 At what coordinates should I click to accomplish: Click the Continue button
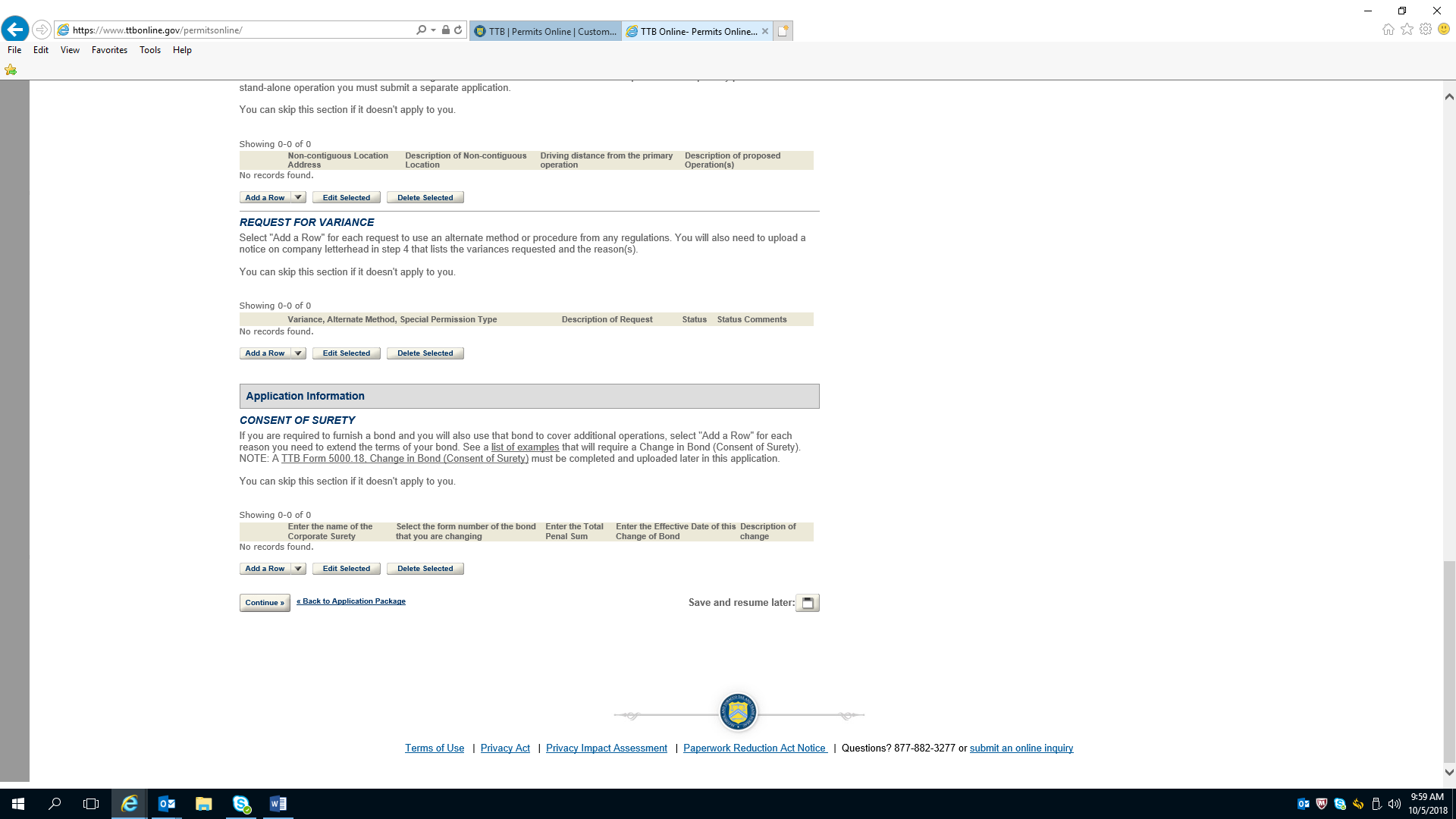click(x=265, y=603)
